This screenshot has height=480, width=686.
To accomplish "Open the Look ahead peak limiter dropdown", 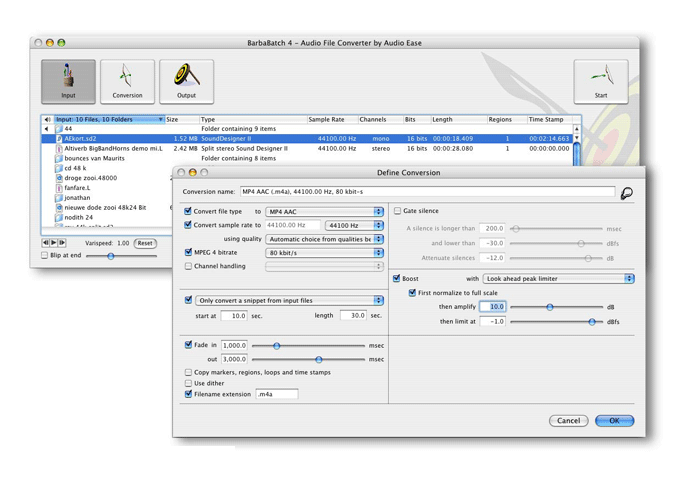I will 558,279.
